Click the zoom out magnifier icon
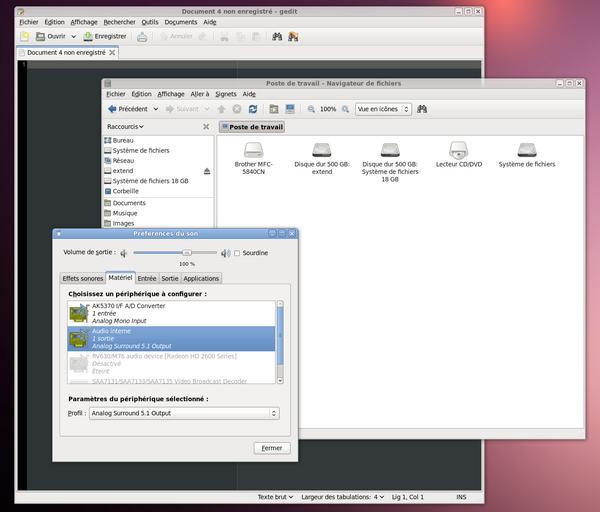The height and width of the screenshot is (512, 600). click(x=311, y=109)
